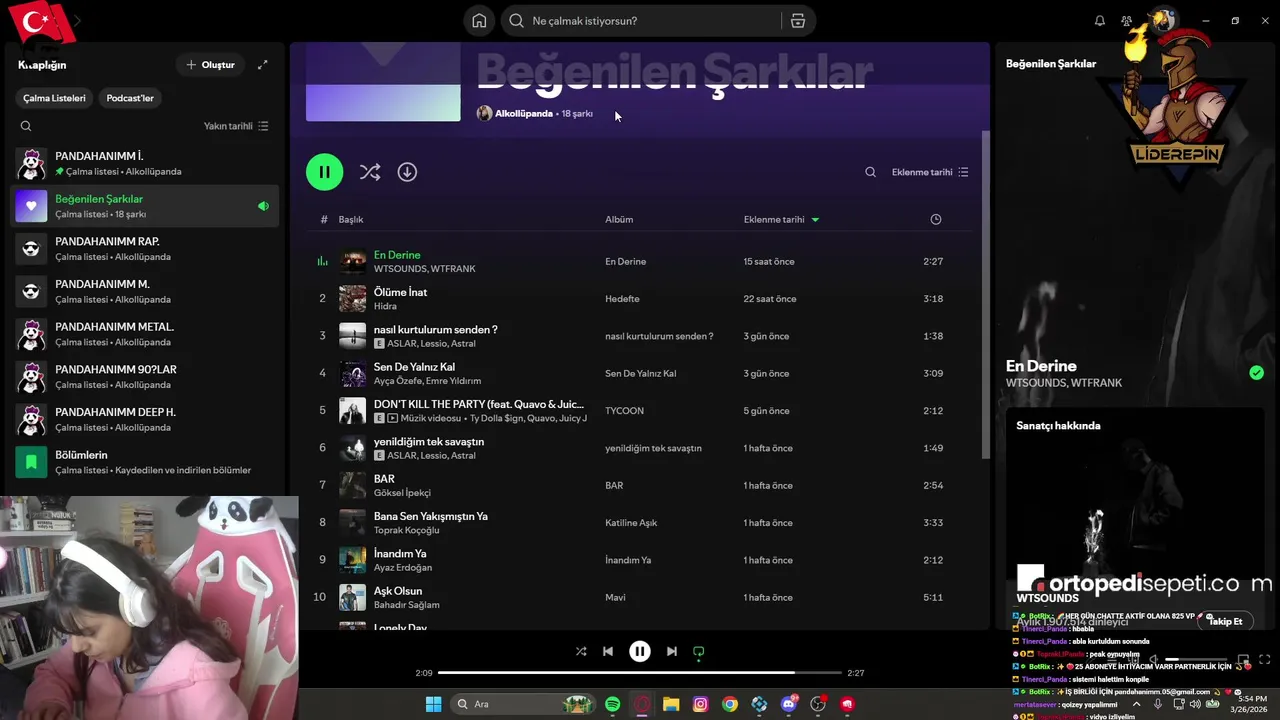
Task: Open WTSOUNDS, WTFRANK artist link in the right panel
Action: 1064,383
